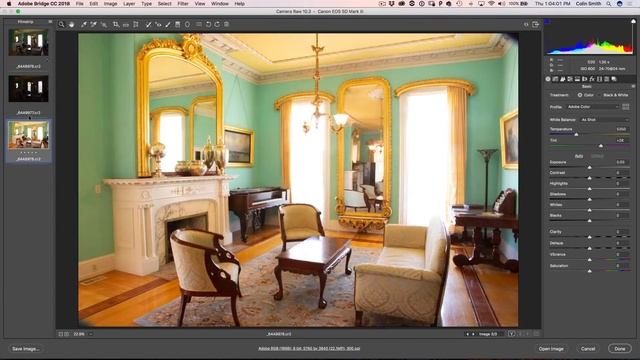Open the Image menu
640x360 pixels.
(x=110, y=4)
